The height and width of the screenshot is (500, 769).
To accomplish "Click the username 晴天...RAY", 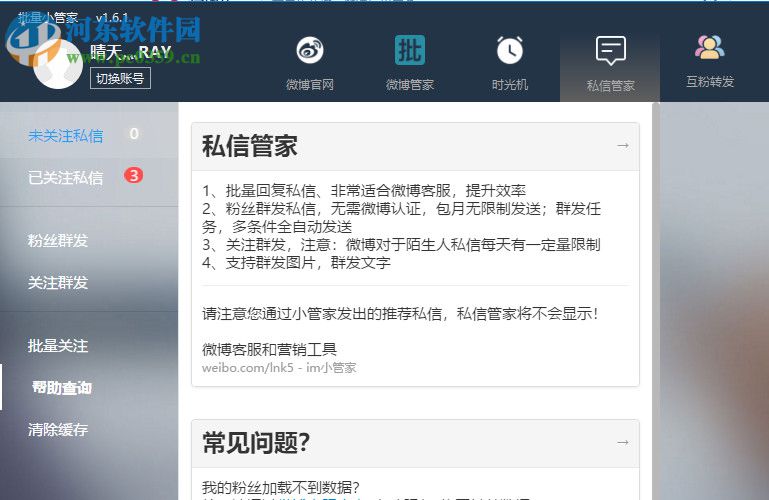I will point(131,52).
